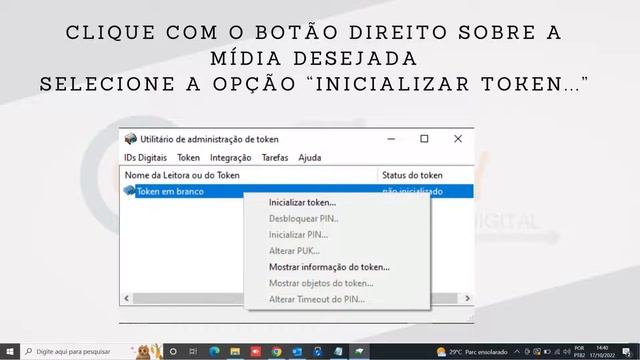Click the horizontal scrollbar right arrow
640x360 pixels.
(x=467, y=298)
